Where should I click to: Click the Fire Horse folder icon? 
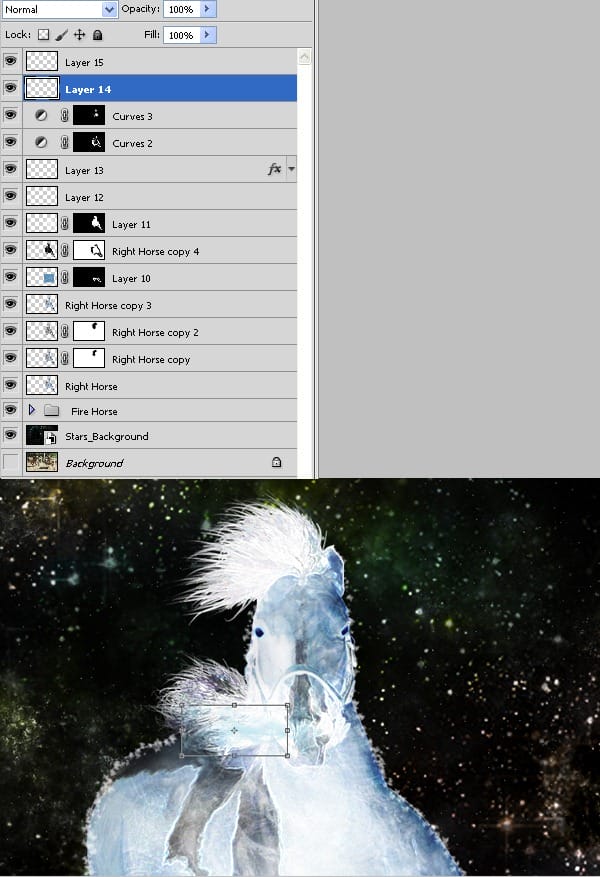52,411
